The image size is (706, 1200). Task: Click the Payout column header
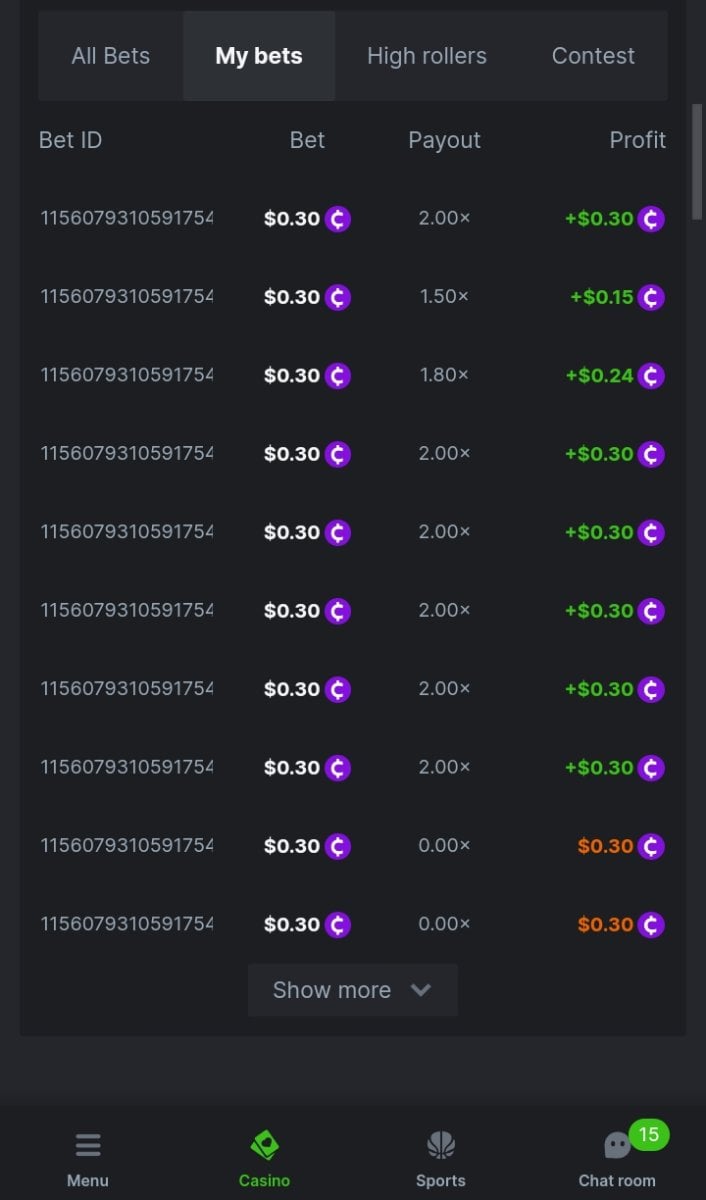coord(444,140)
